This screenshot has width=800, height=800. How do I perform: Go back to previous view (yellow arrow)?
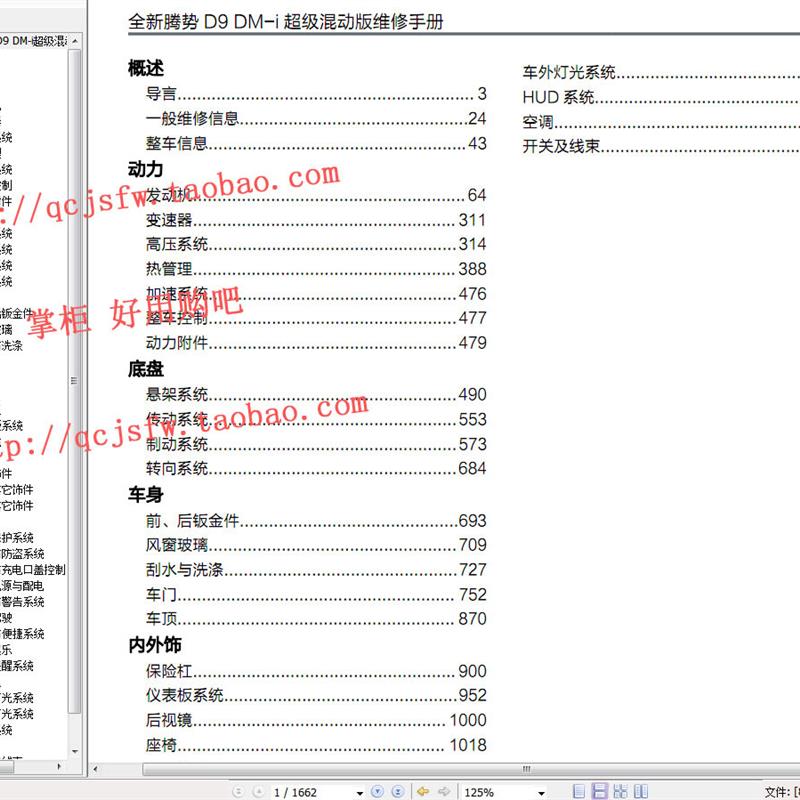click(423, 791)
